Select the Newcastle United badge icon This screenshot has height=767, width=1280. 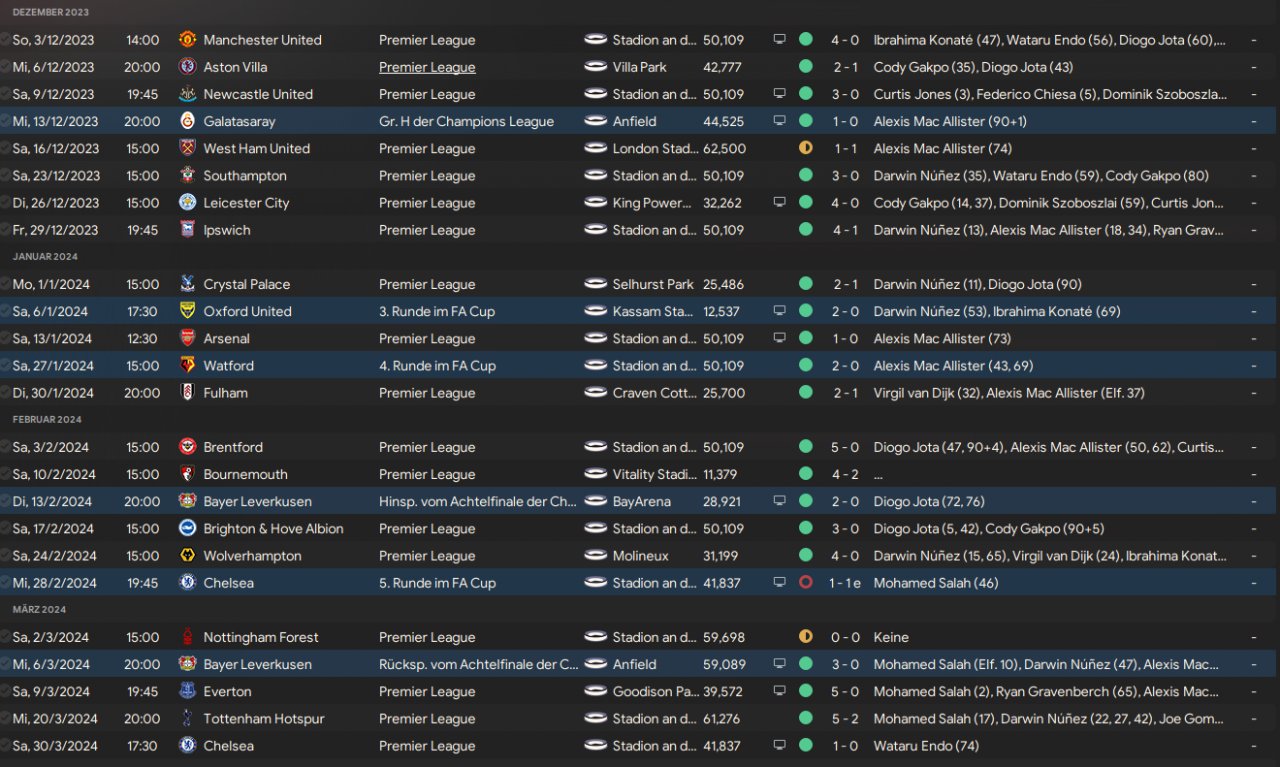coord(187,94)
